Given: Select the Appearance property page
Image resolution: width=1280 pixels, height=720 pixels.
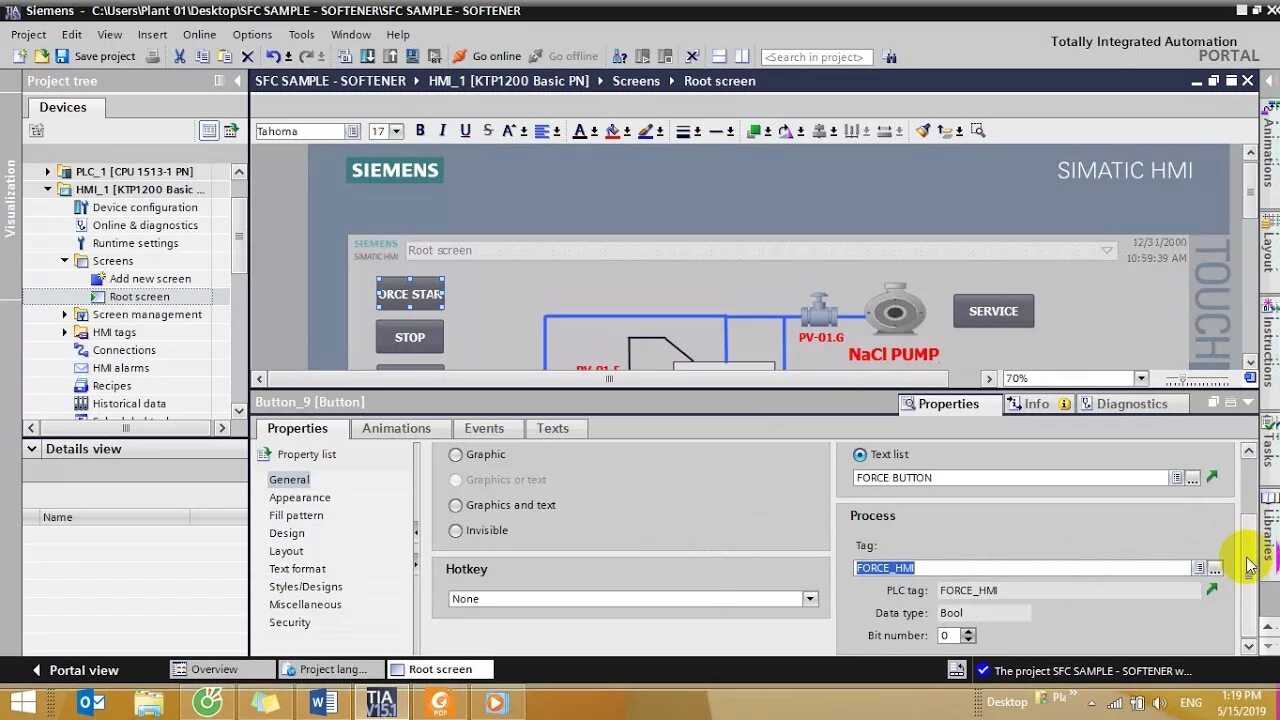Looking at the screenshot, I should (299, 497).
